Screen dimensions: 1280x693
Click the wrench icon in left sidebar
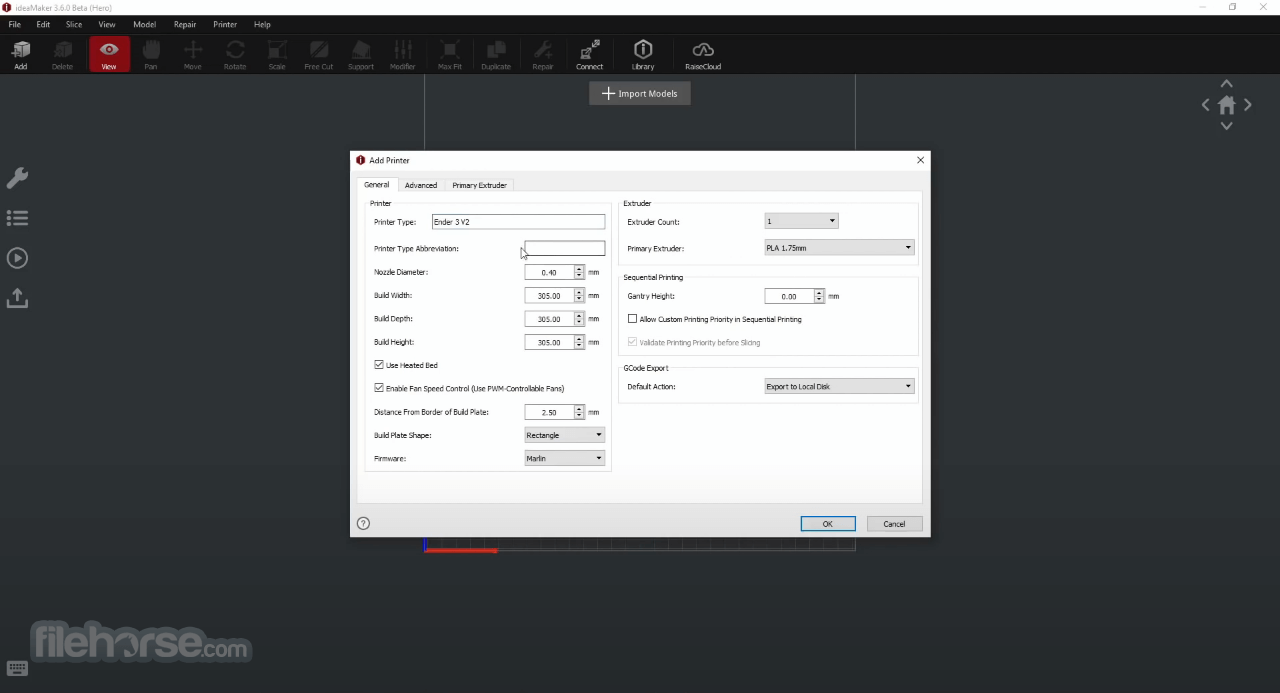(x=17, y=178)
